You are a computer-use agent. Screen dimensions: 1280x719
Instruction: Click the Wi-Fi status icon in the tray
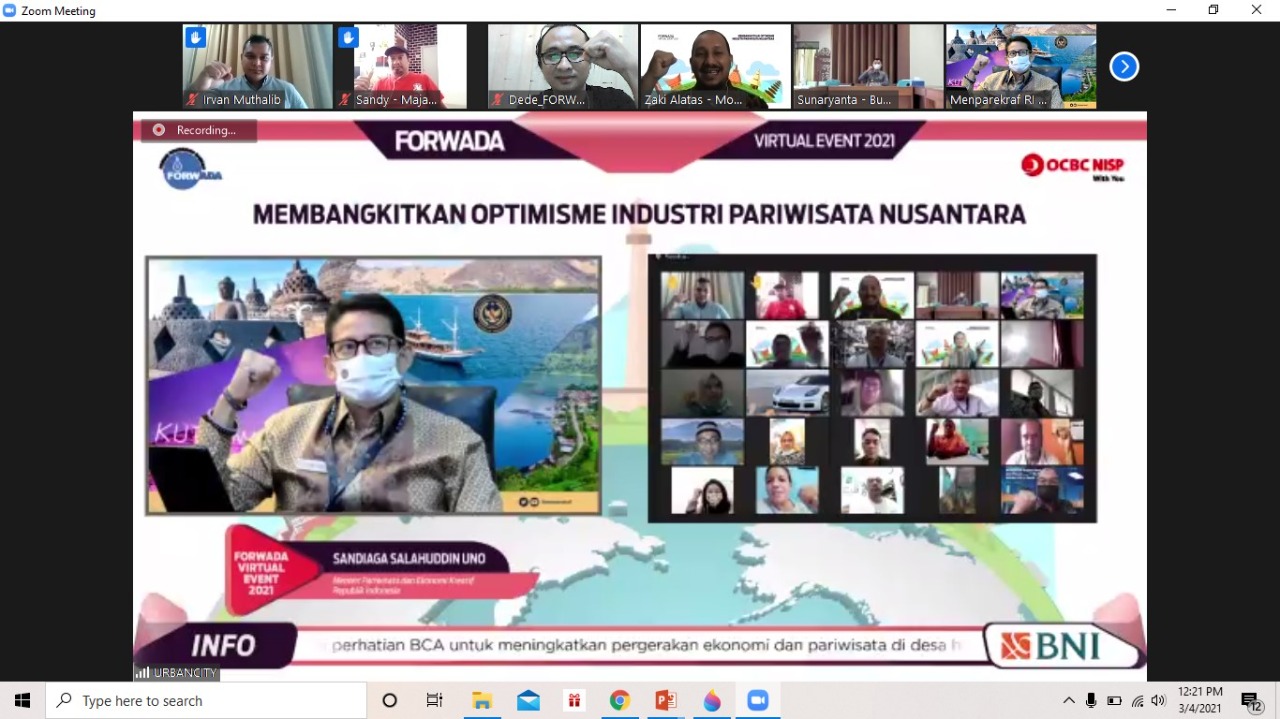1137,700
